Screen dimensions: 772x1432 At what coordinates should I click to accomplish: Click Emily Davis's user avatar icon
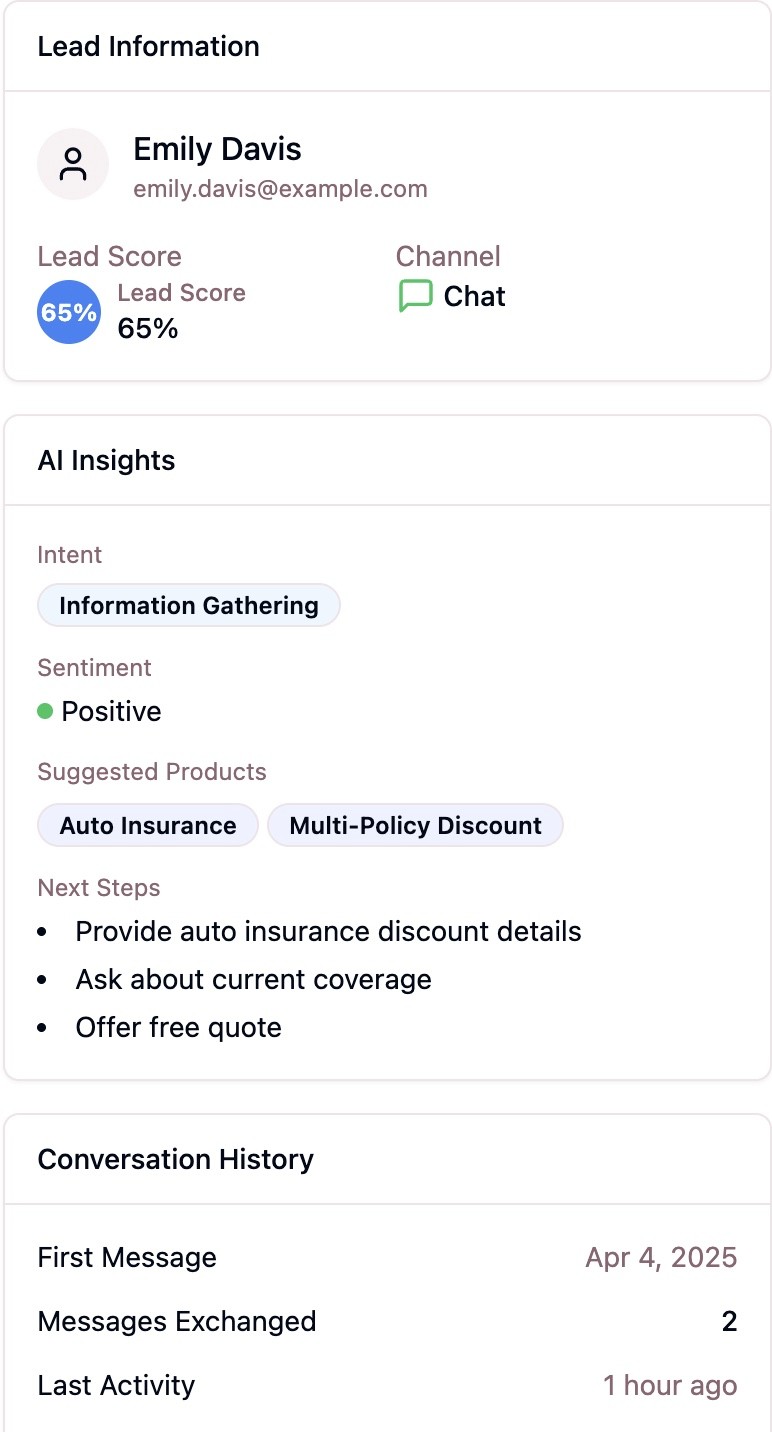click(x=73, y=164)
